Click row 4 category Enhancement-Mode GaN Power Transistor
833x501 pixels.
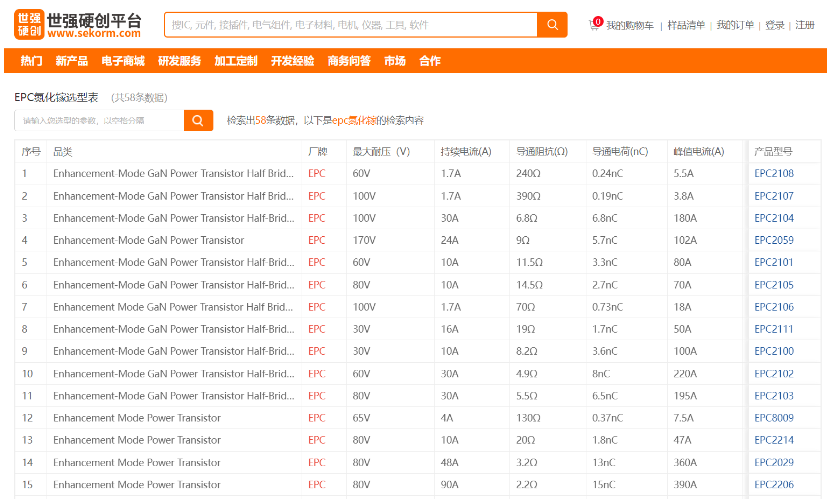[x=149, y=240]
